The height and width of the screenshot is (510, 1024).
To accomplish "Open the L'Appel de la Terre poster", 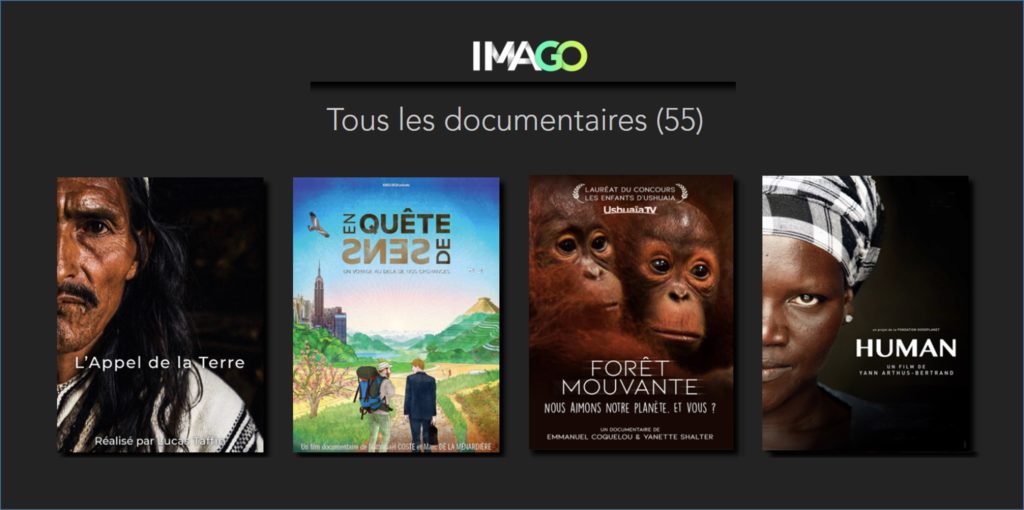I will 161,315.
